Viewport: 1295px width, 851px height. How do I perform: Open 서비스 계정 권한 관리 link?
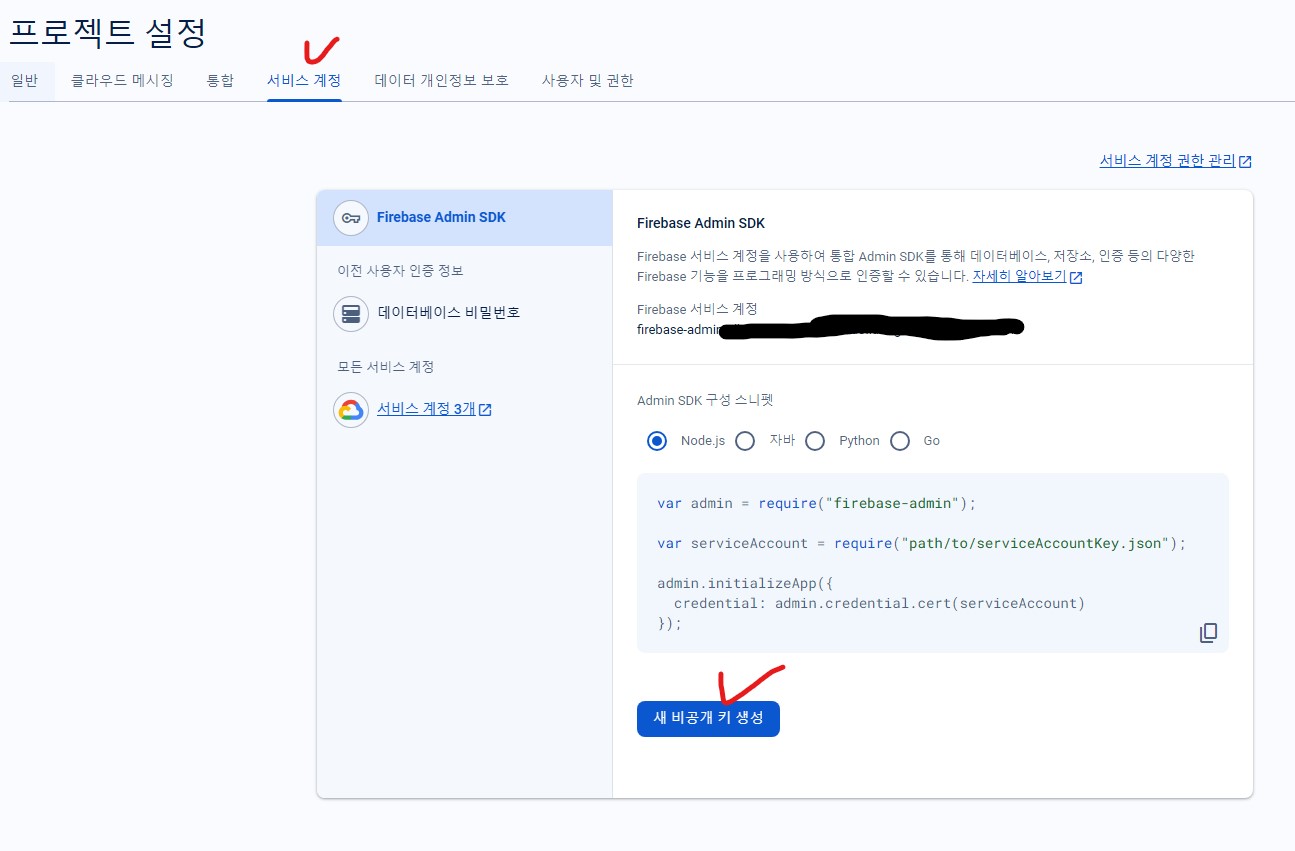1167,160
